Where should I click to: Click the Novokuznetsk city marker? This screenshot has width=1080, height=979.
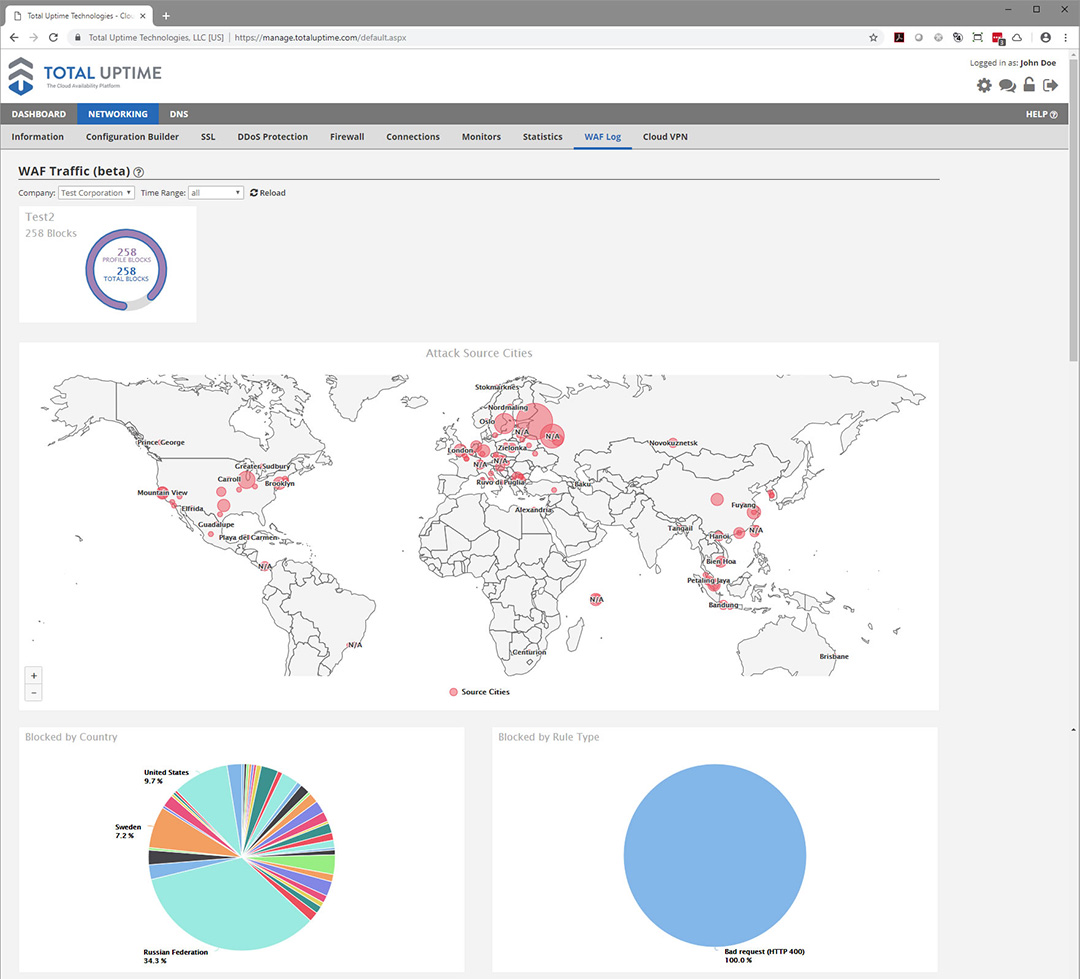(x=673, y=442)
